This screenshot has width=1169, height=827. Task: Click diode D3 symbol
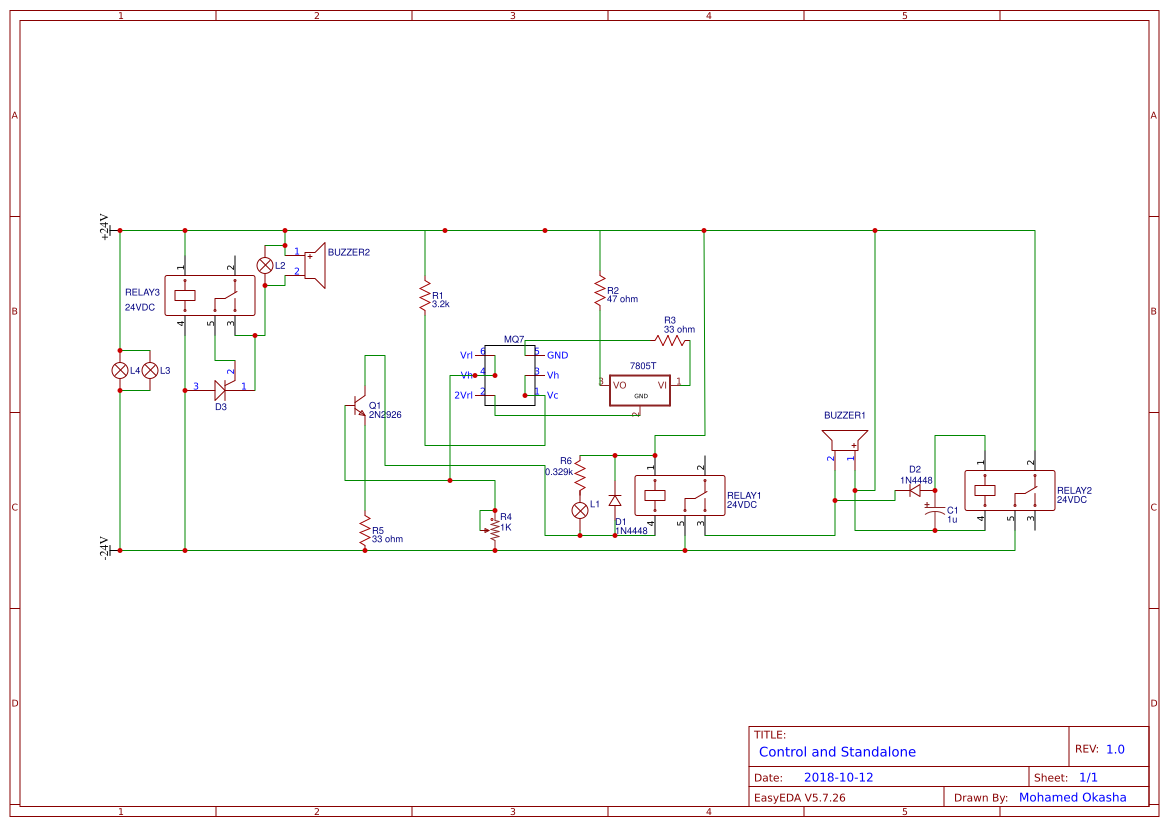pos(222,388)
